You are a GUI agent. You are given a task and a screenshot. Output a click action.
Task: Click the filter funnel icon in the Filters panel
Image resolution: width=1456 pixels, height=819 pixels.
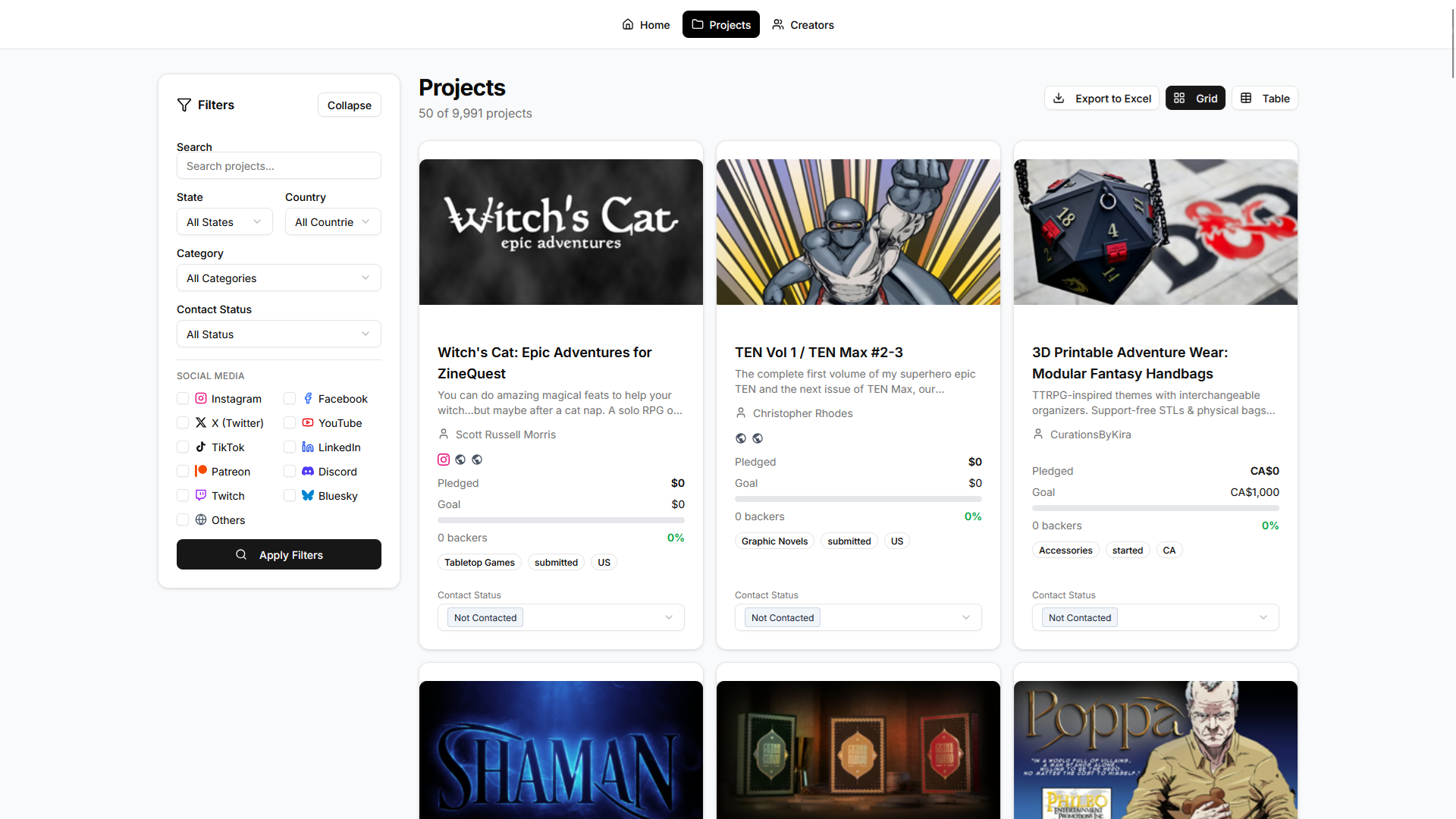(184, 105)
